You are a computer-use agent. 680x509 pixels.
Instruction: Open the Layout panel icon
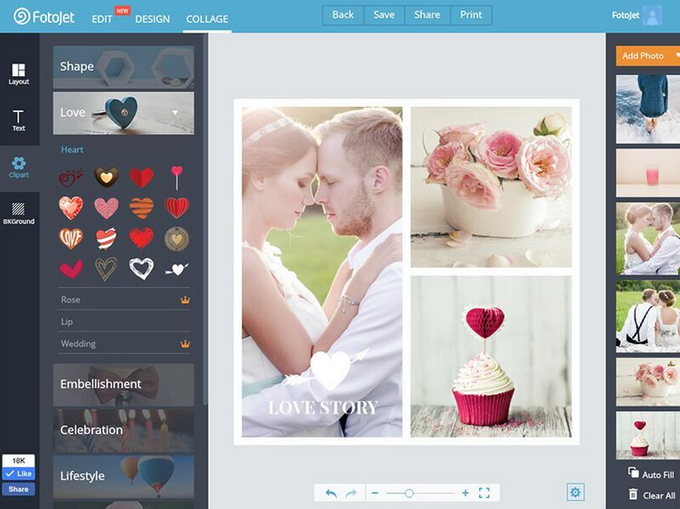19,74
